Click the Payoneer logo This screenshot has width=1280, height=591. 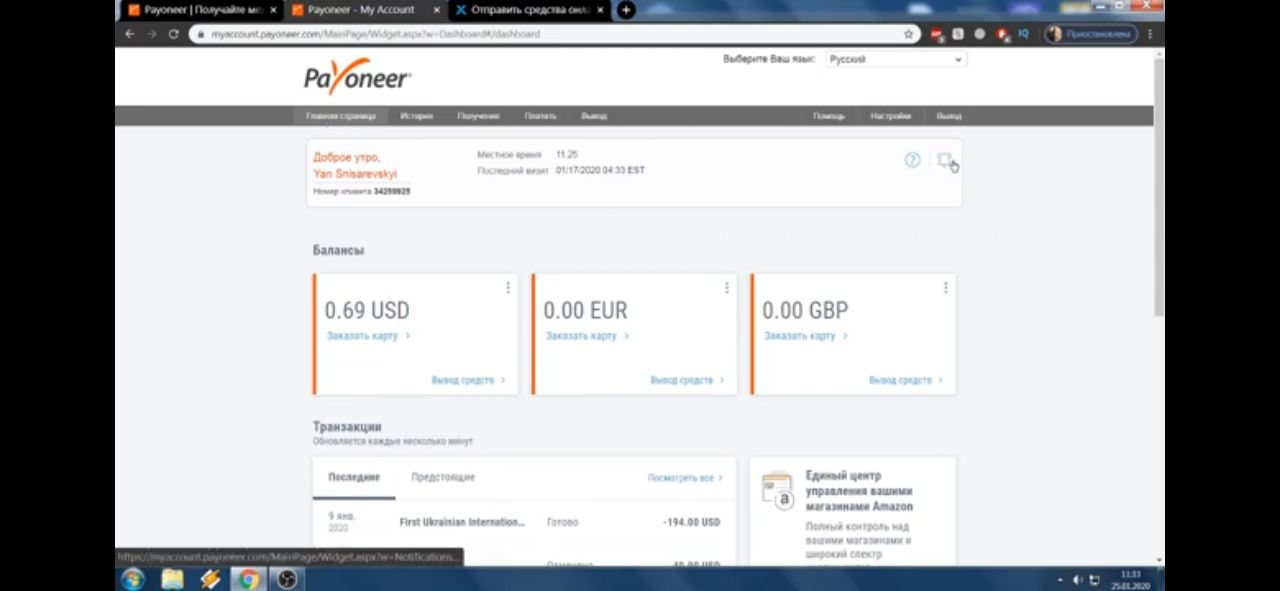357,77
